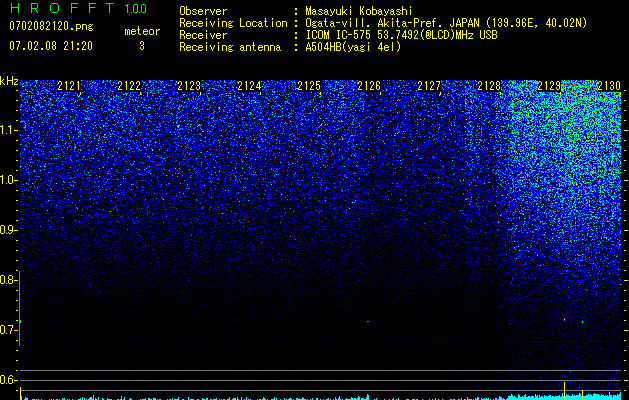Click the 2125 time marker
Viewport: 629px width, 400px height.
click(x=309, y=86)
